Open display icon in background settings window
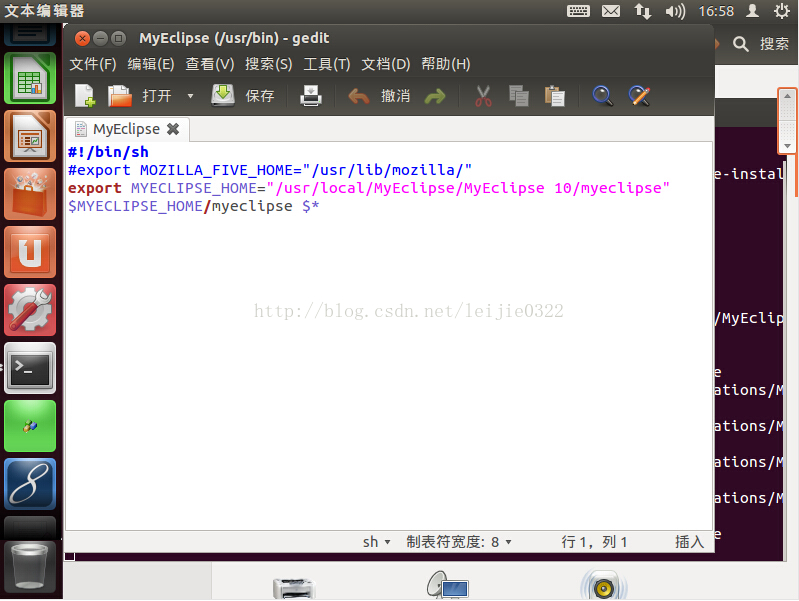The height and width of the screenshot is (601, 799). coord(447,585)
